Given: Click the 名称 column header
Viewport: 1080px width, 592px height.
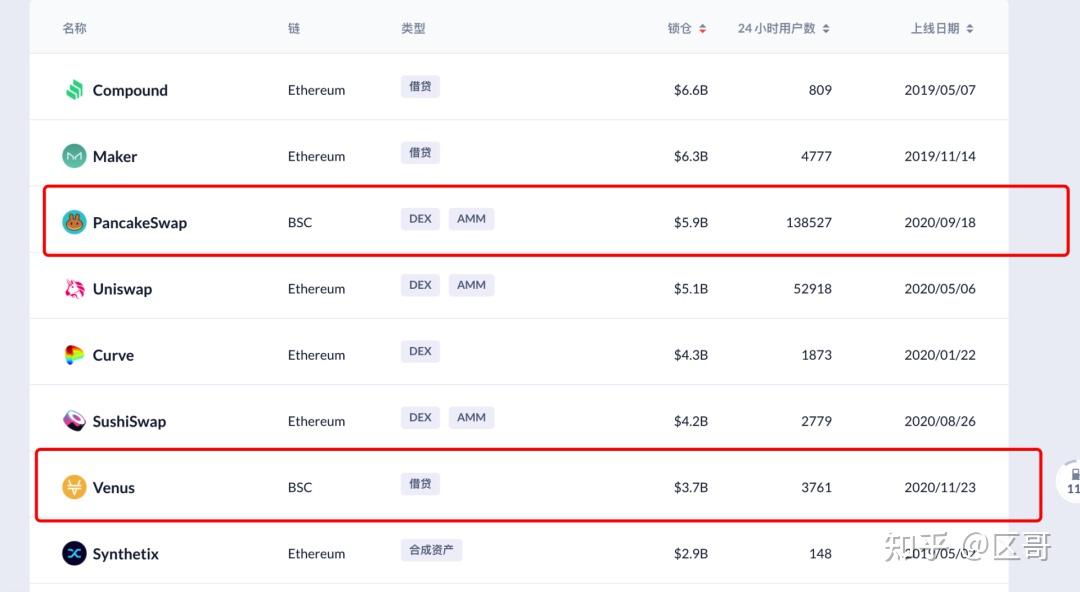Looking at the screenshot, I should [75, 29].
